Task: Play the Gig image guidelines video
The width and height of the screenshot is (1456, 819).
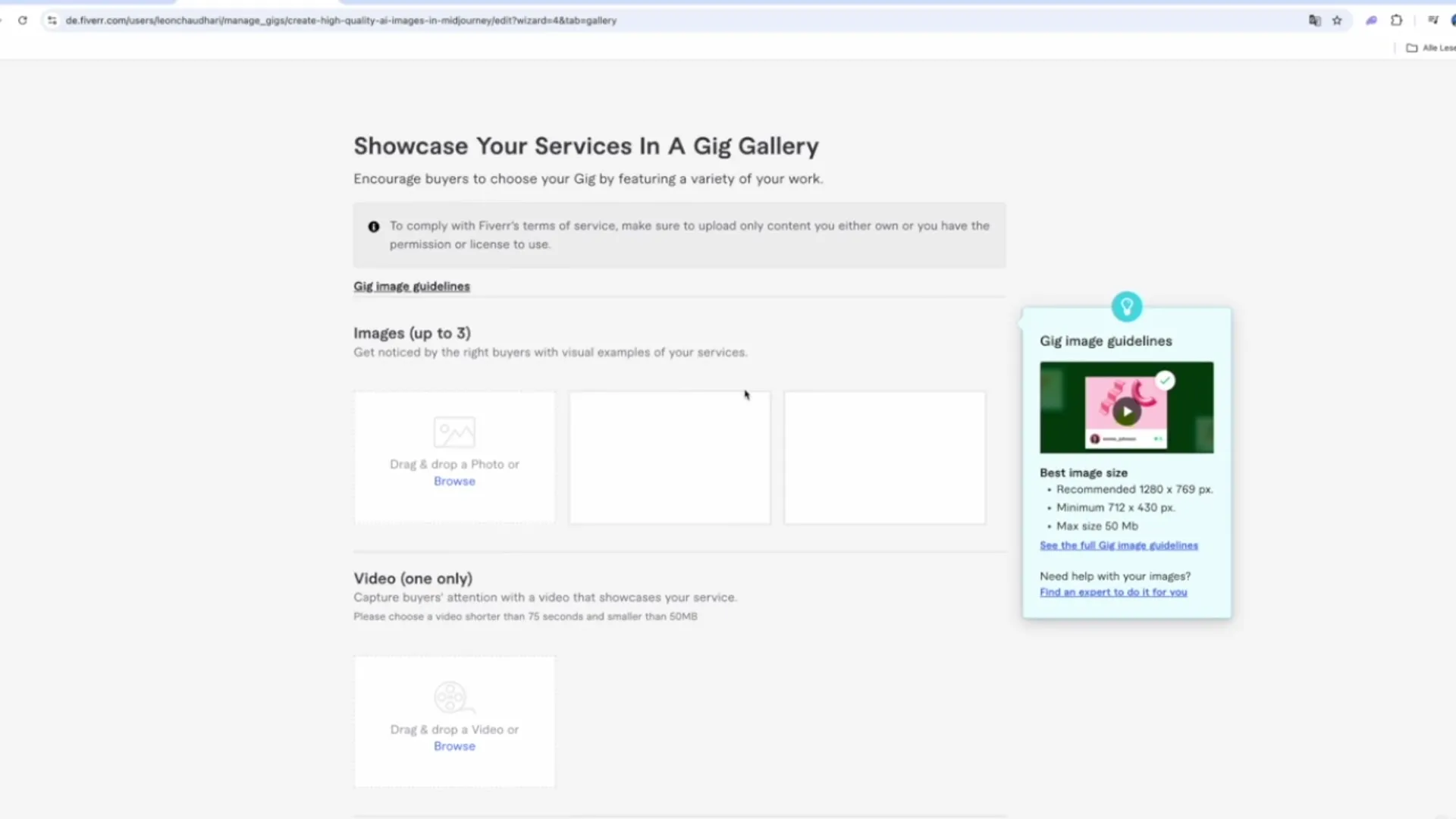Action: (x=1126, y=412)
